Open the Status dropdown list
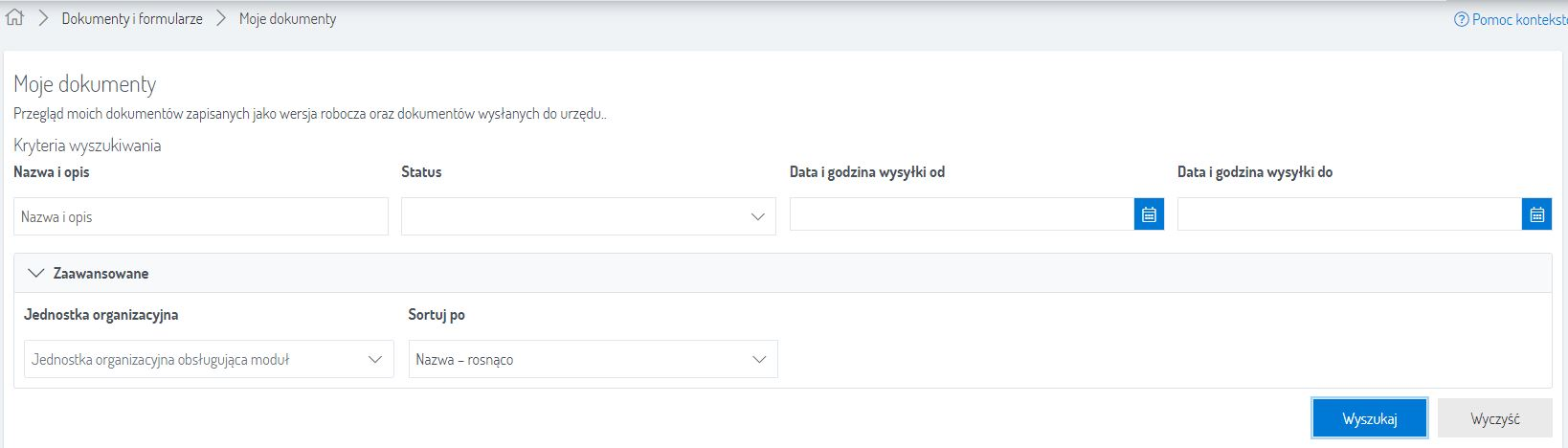1568x448 pixels. click(574, 217)
